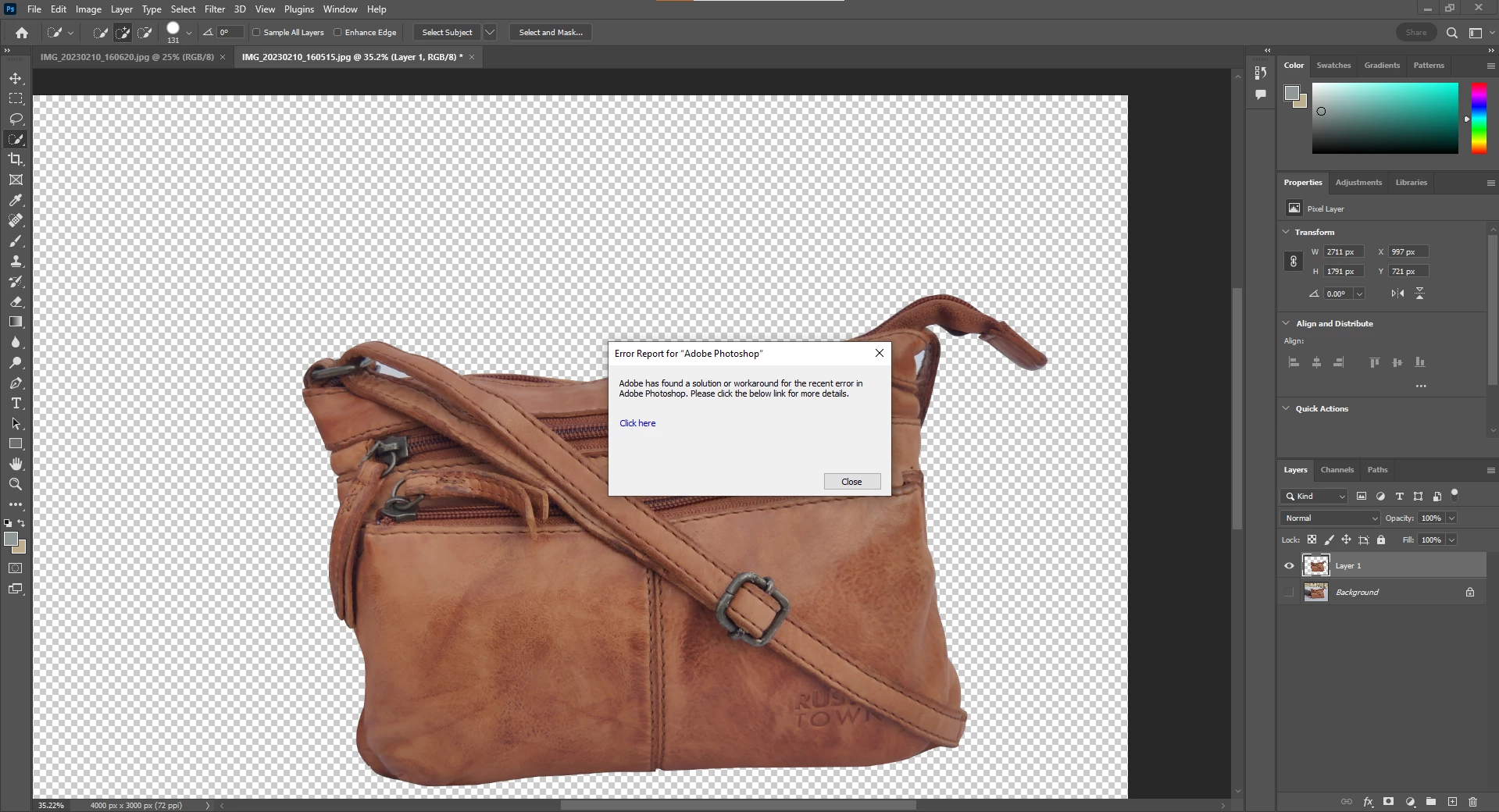Select the Move tool
Image resolution: width=1499 pixels, height=812 pixels.
(x=16, y=79)
